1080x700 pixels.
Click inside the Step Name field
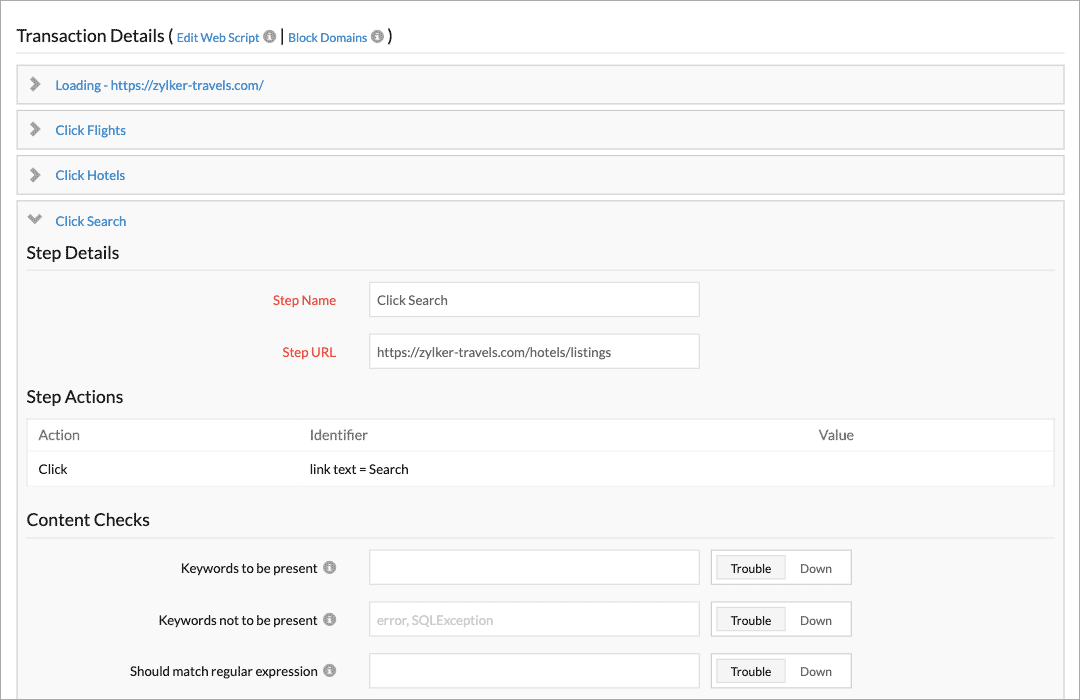[x=533, y=299]
